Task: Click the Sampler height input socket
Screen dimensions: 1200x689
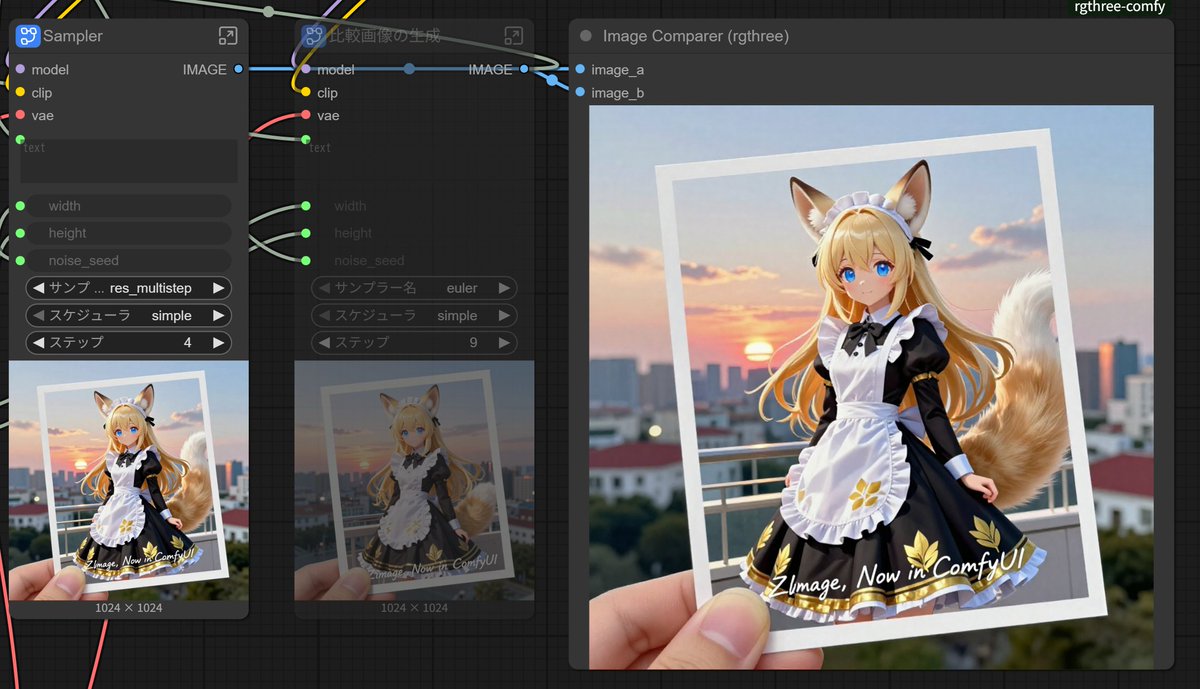Action: click(x=20, y=233)
